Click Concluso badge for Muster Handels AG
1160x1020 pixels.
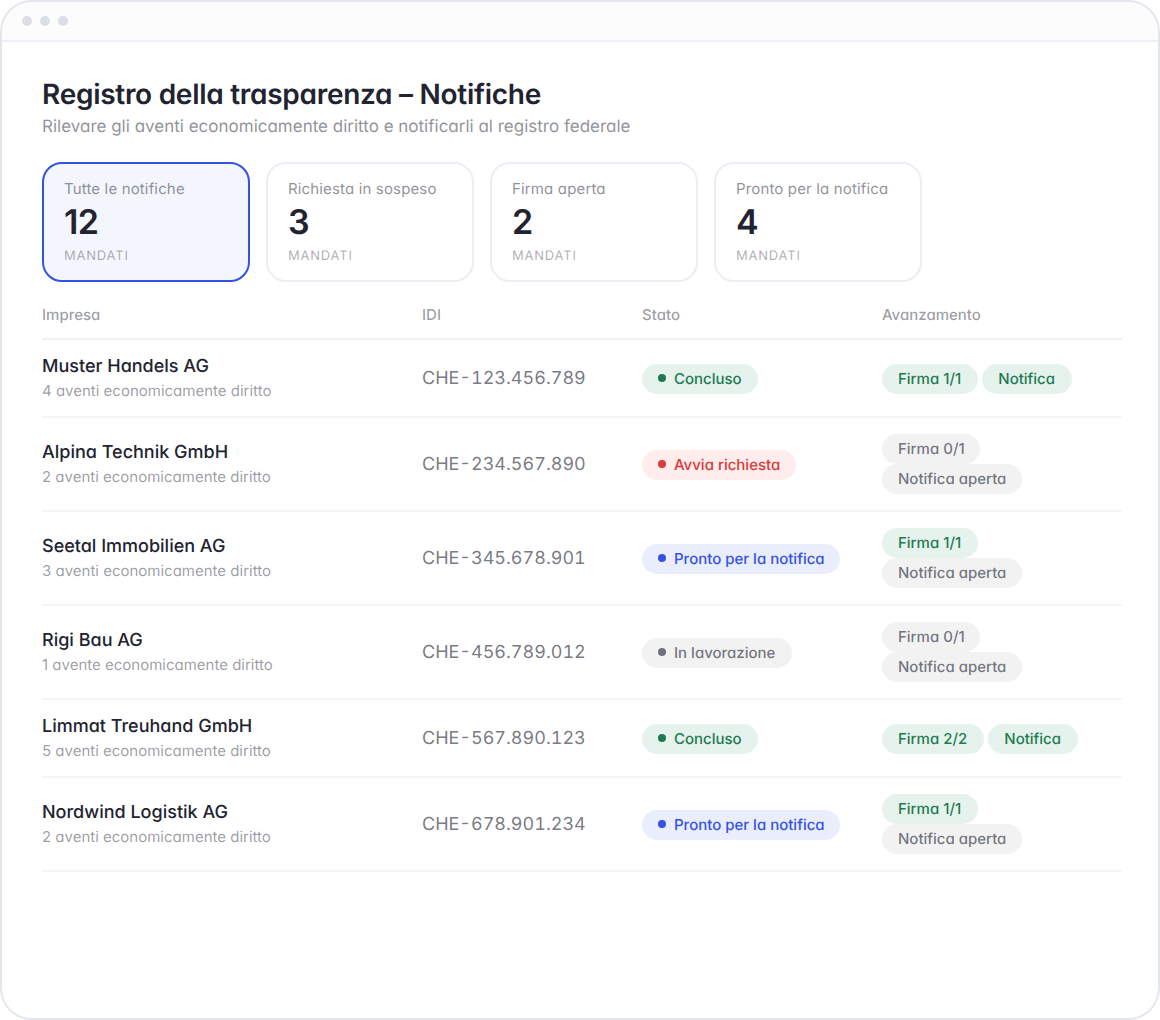(x=699, y=379)
